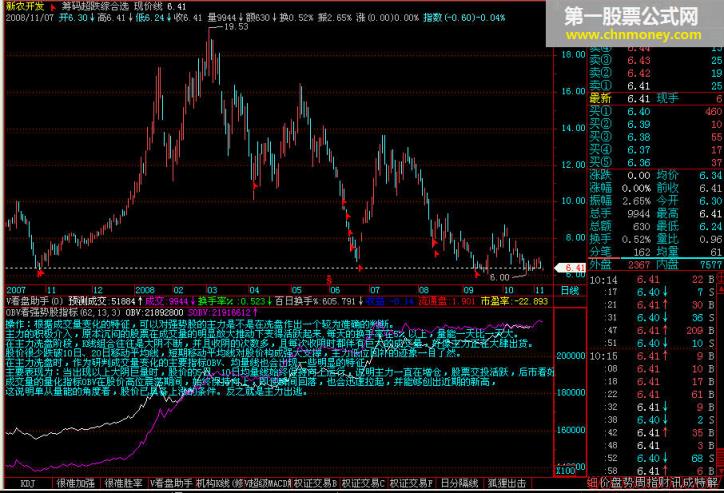Open the 讯 news side tab
This screenshot has height=493, width=724.
pyautogui.click(x=676, y=483)
